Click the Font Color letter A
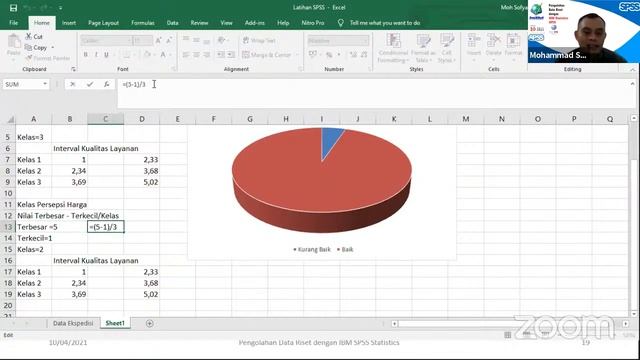The width and height of the screenshot is (640, 360). coord(163,55)
